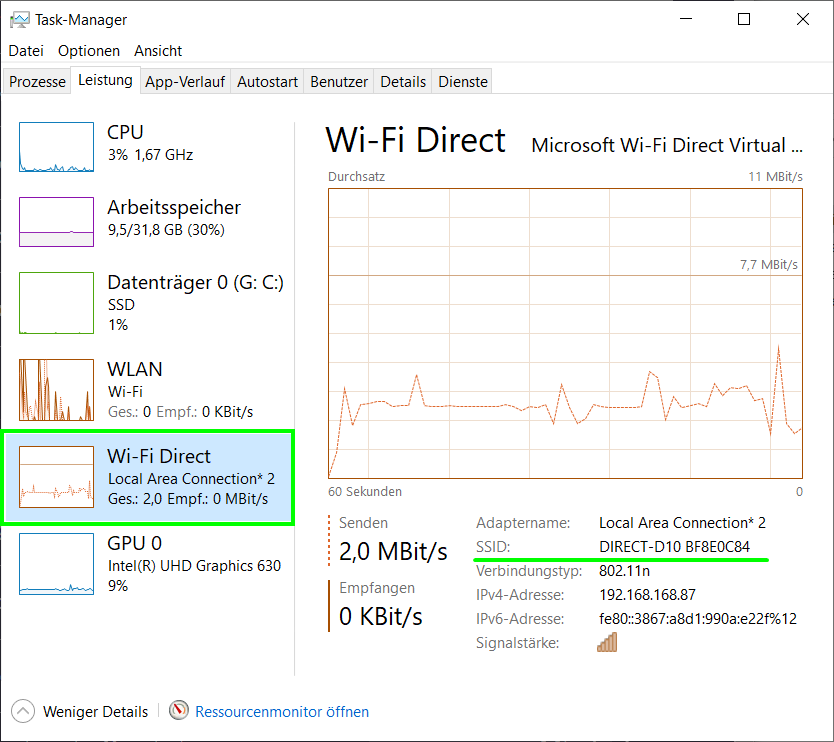The width and height of the screenshot is (834, 742).
Task: Switch to the App-Verlauf tab
Action: (185, 81)
